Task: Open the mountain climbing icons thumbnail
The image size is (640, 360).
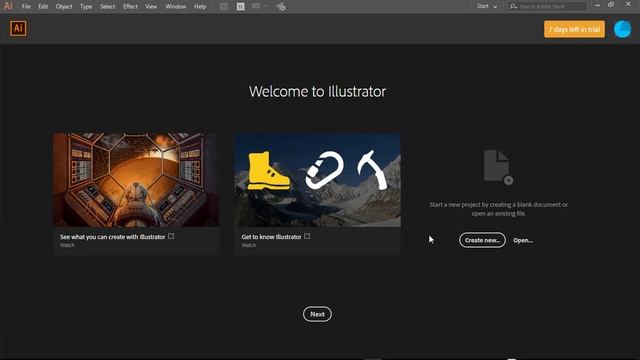Action: click(x=318, y=180)
